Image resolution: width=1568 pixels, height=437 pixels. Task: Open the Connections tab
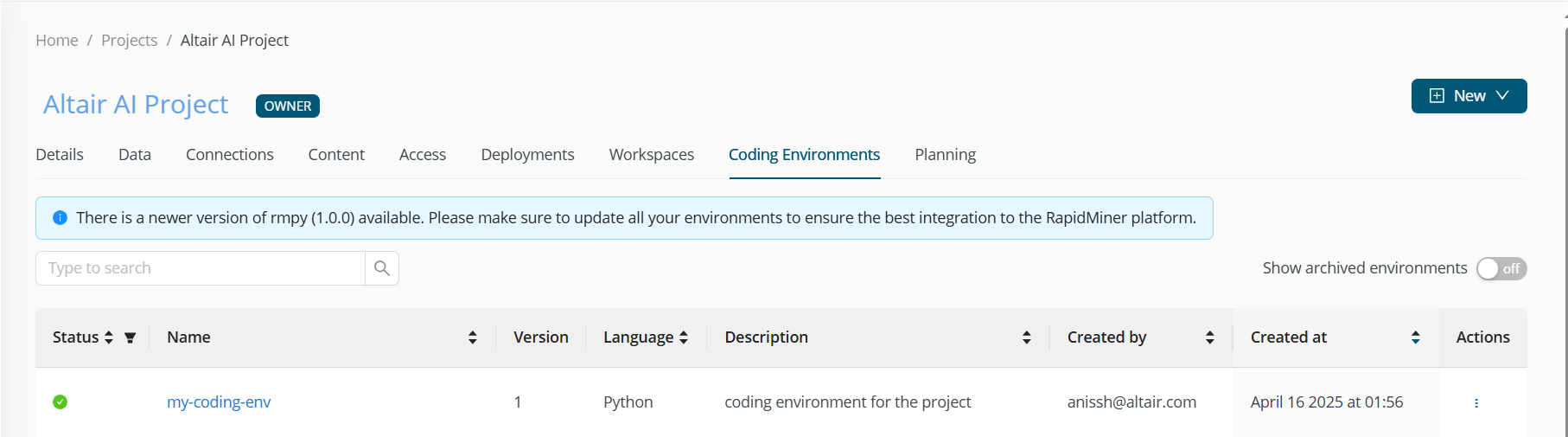click(230, 154)
